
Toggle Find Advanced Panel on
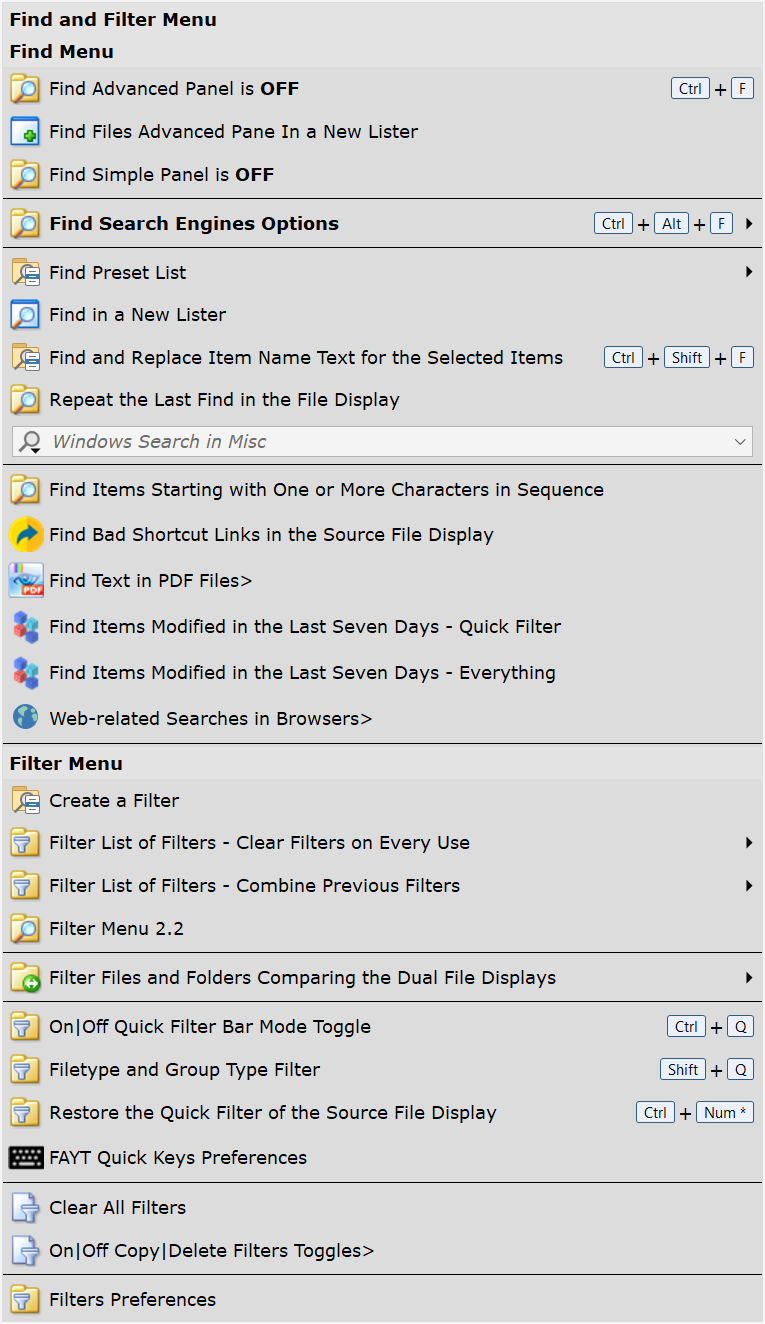382,89
